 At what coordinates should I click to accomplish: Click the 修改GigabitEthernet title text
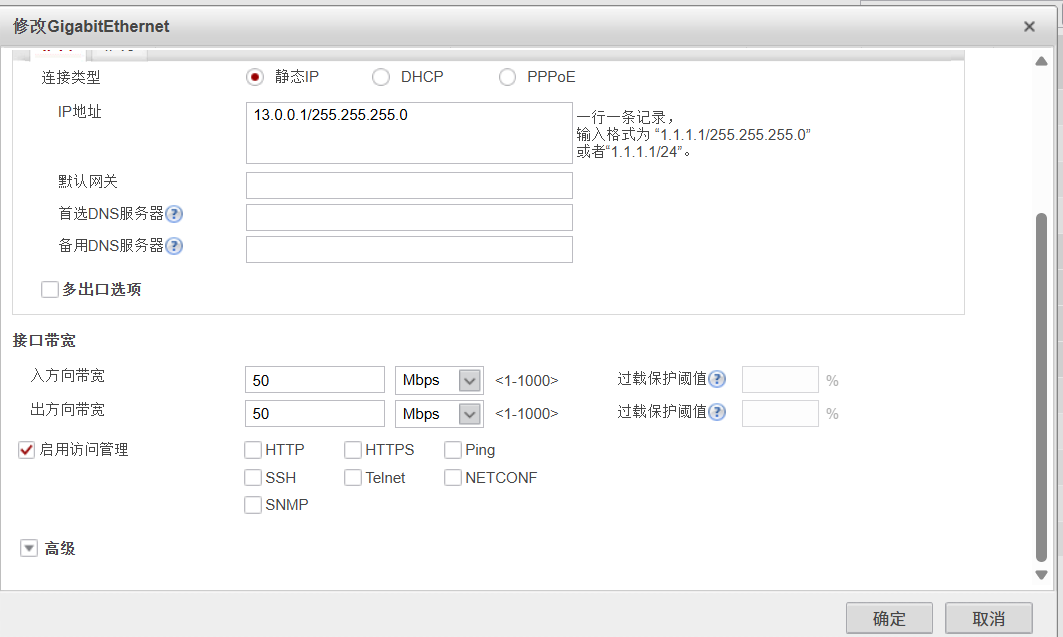tap(91, 26)
